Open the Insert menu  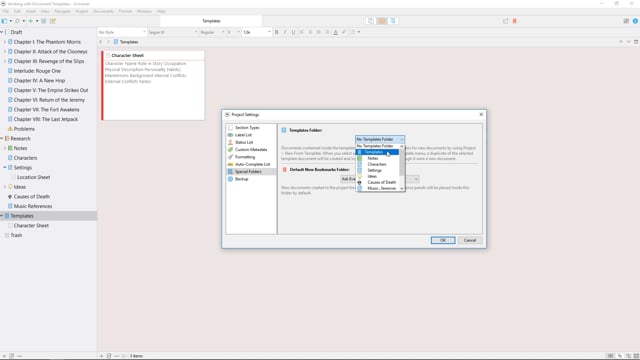(x=31, y=11)
